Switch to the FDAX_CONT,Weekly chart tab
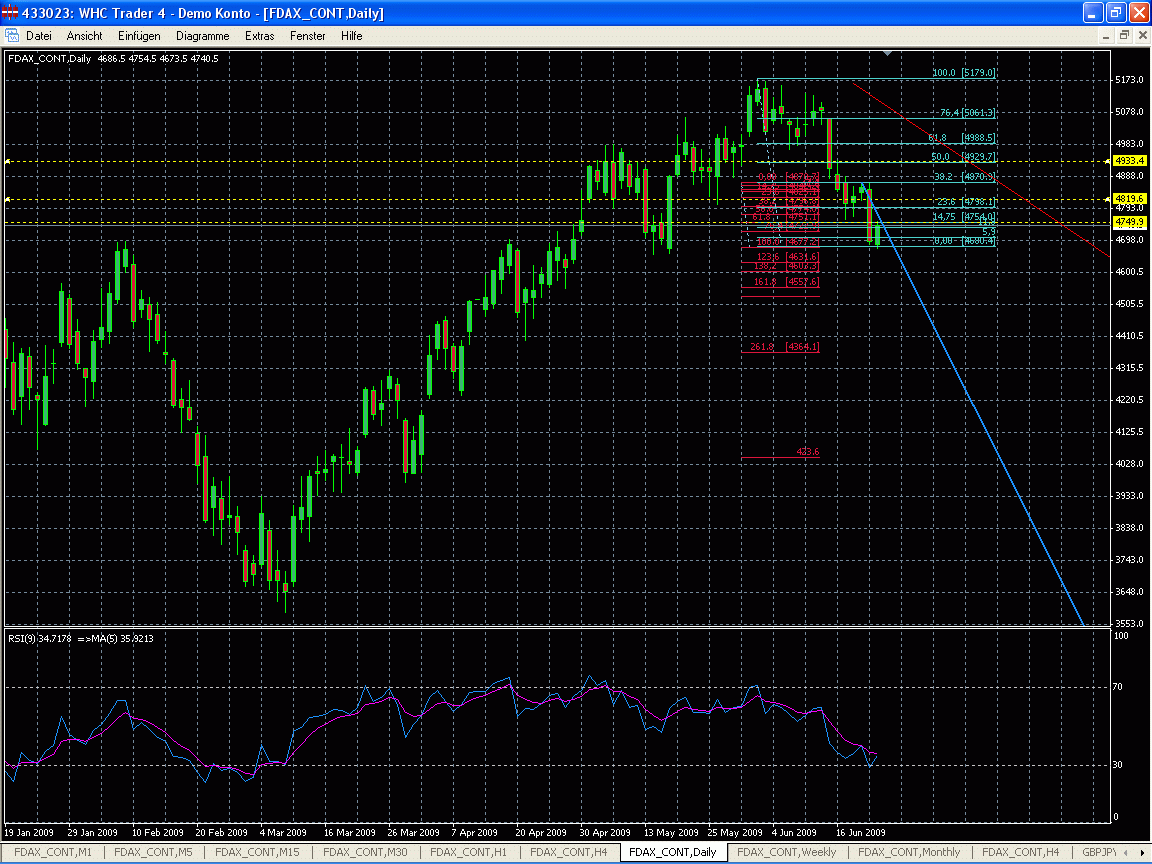 tap(786, 852)
